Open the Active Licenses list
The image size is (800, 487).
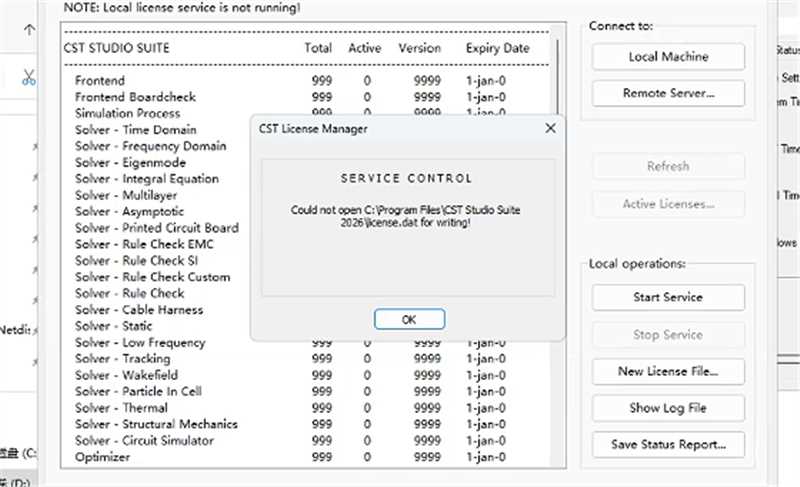tap(668, 204)
